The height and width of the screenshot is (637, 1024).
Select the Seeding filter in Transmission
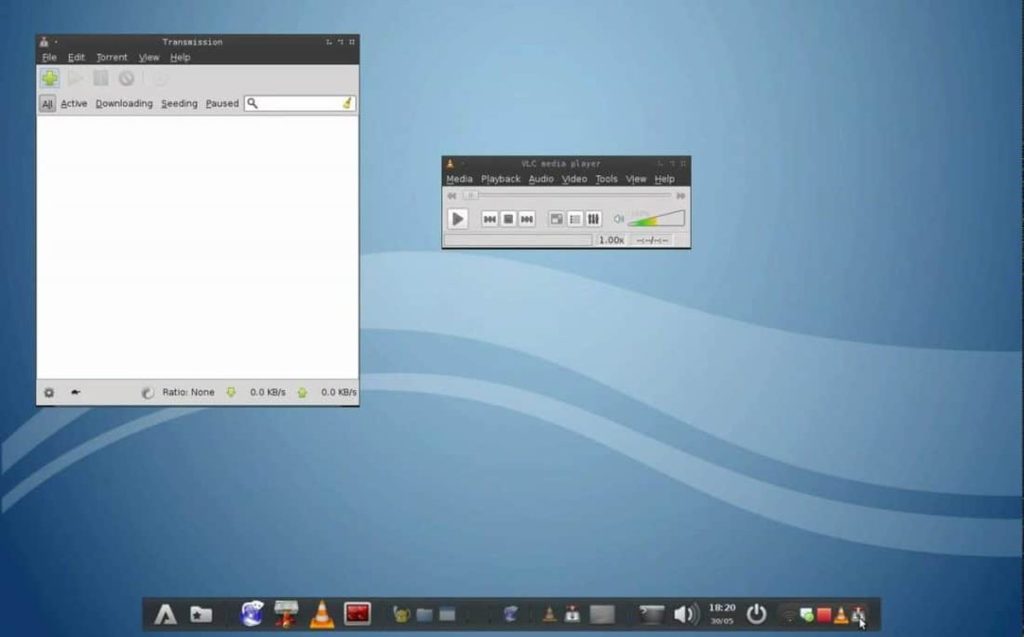pos(179,103)
